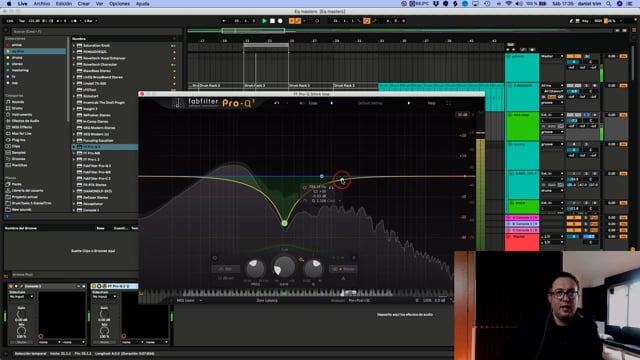Open the Edición menu
The image size is (640, 360).
click(64, 4)
